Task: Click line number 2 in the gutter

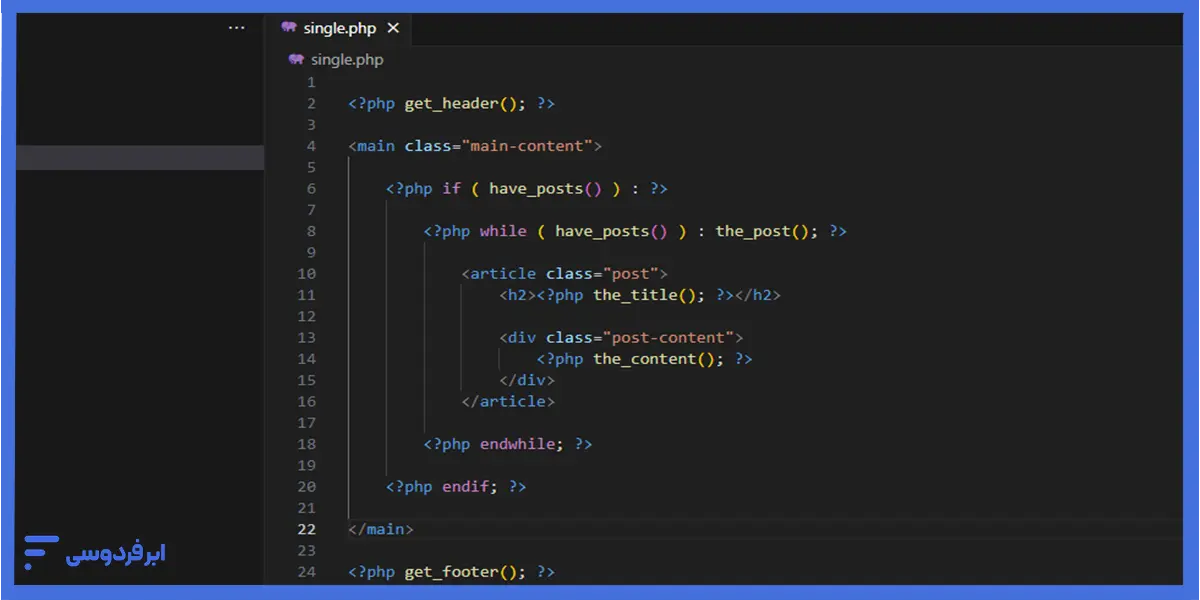Action: (311, 104)
